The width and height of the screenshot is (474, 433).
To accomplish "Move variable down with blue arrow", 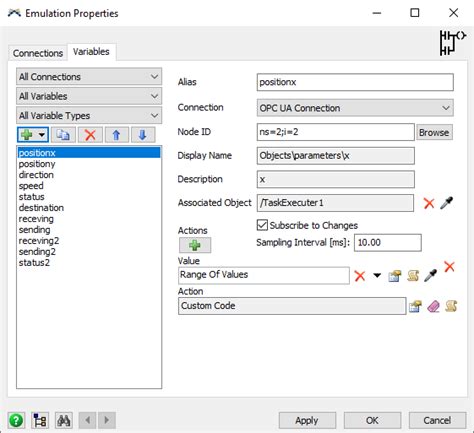I will pos(143,135).
